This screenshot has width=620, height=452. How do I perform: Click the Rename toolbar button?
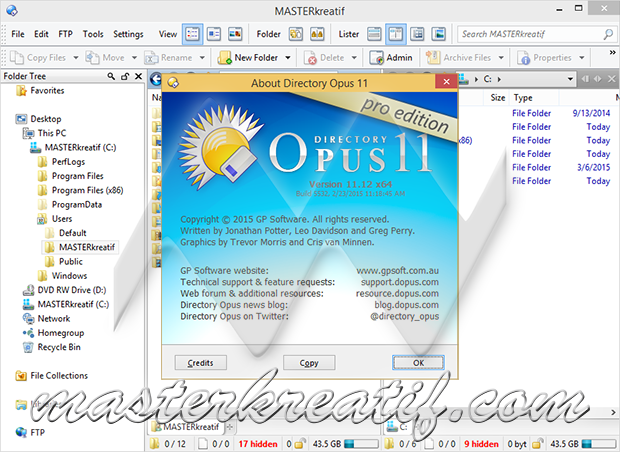pyautogui.click(x=168, y=58)
